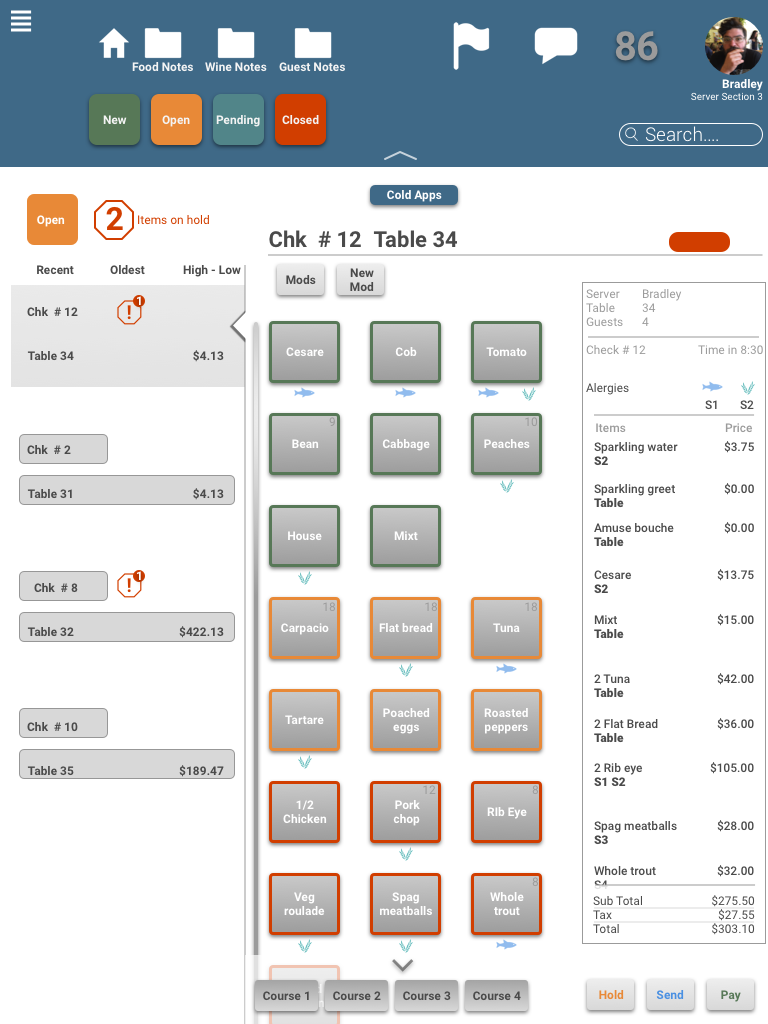
Task: Select Table 31 row
Action: tap(127, 490)
